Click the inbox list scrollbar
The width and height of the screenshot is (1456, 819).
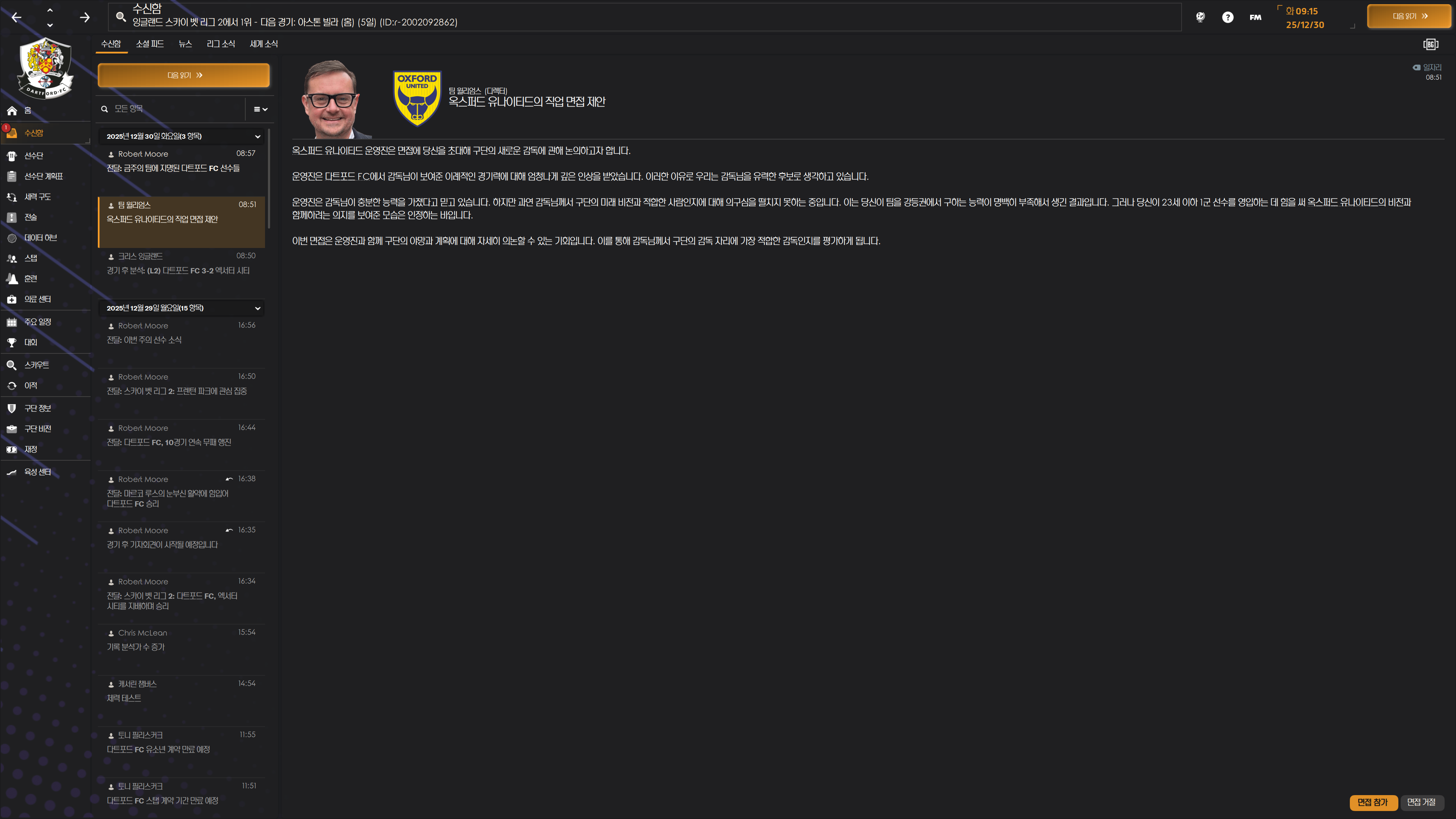click(270, 179)
